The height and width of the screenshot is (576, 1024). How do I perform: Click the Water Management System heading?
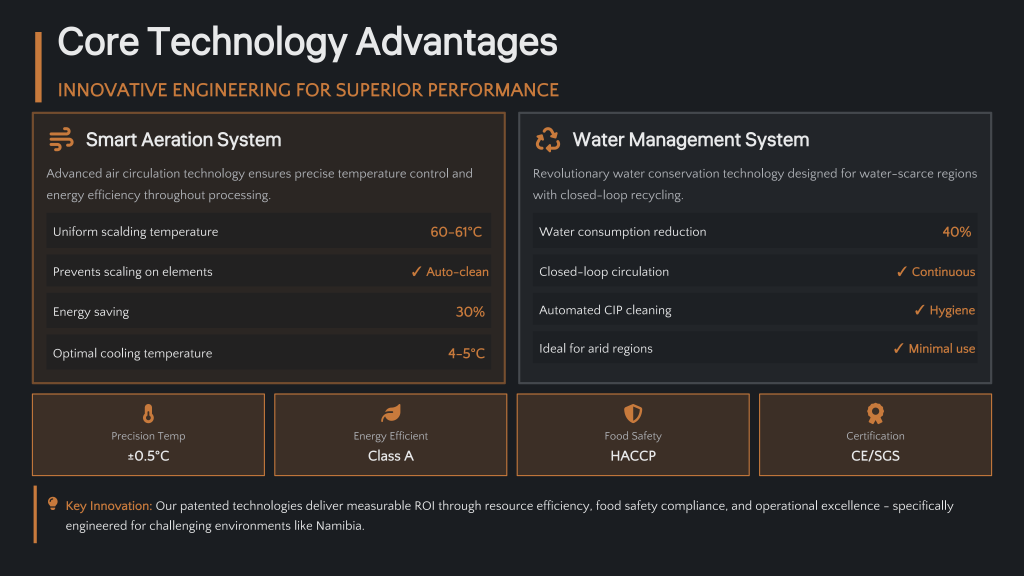point(690,140)
